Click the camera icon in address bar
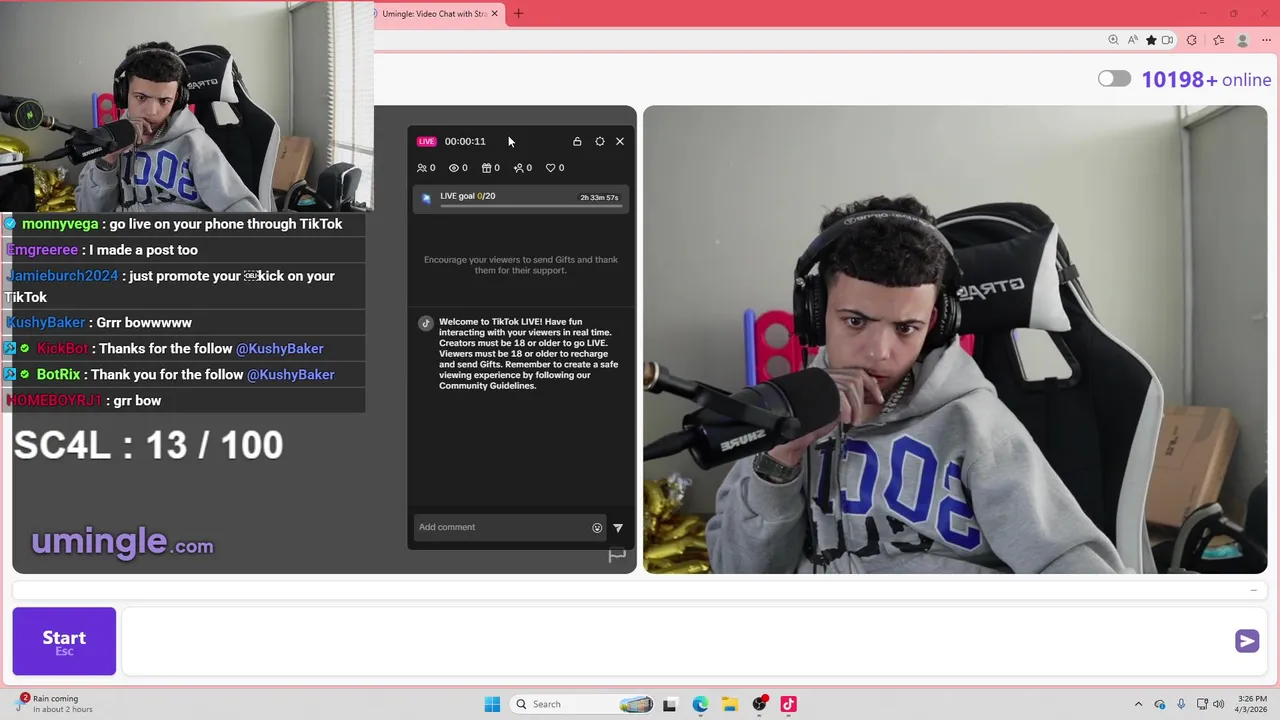1280x720 pixels. click(x=1167, y=40)
